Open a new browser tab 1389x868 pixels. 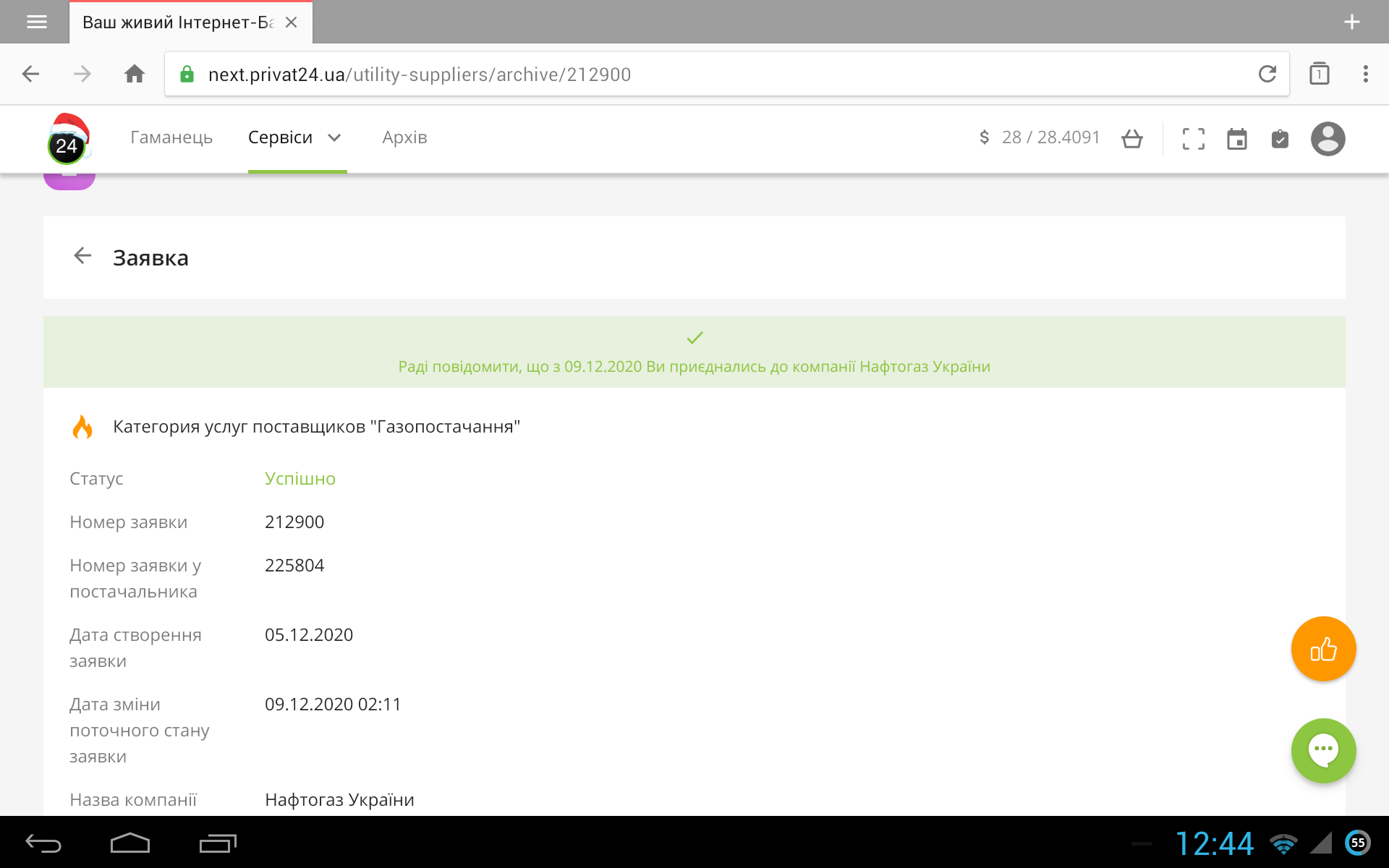click(1351, 22)
